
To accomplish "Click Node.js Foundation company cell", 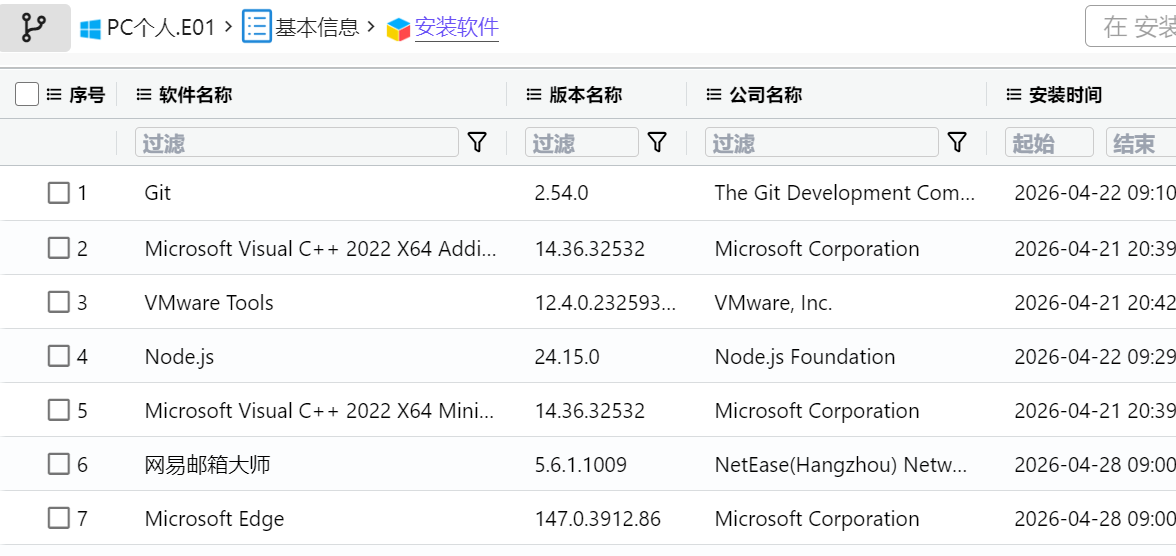I will (805, 356).
